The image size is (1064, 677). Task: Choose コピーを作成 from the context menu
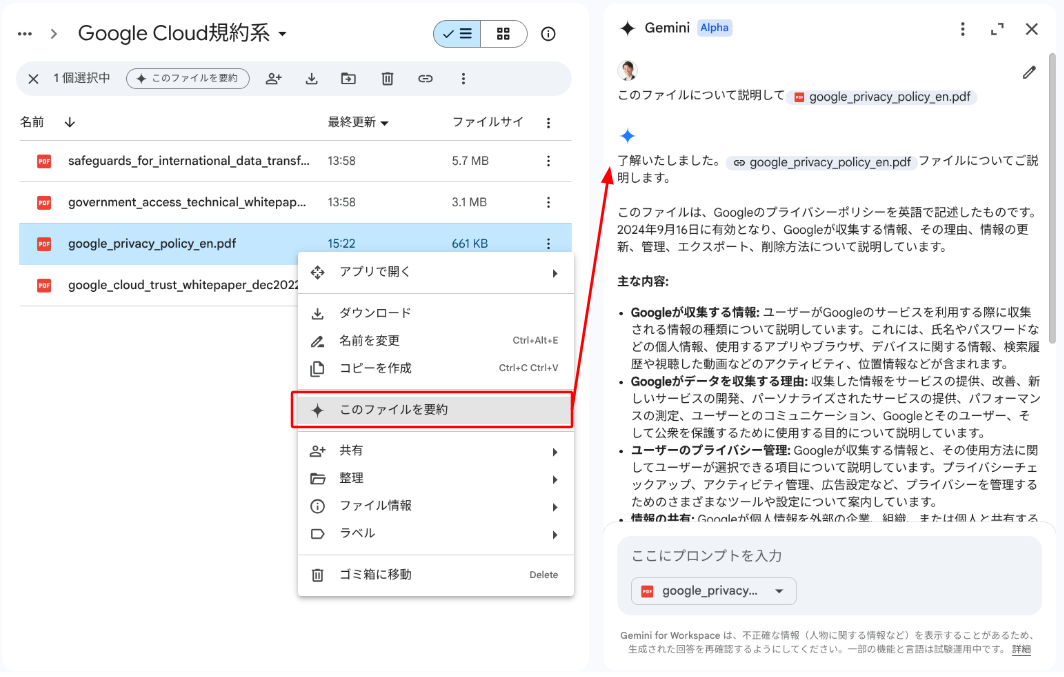436,368
